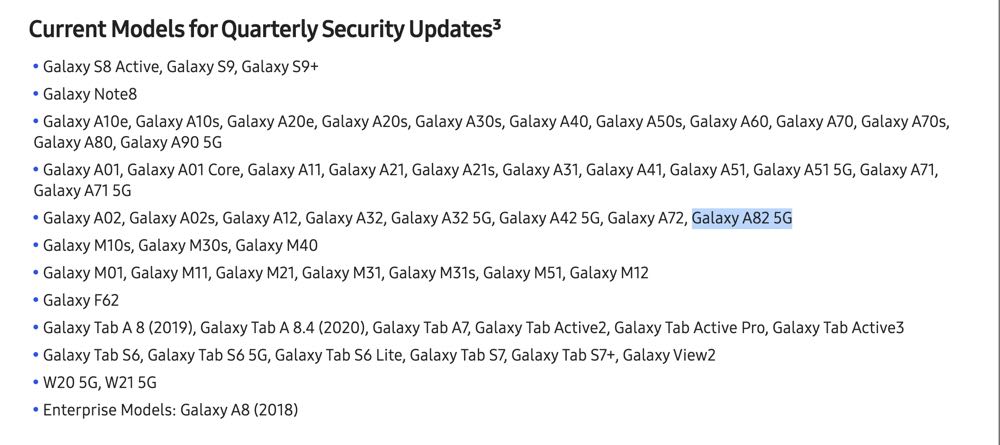The height and width of the screenshot is (445, 1000).
Task: Click the footnote superscript 3 in the heading
Action: point(495,25)
